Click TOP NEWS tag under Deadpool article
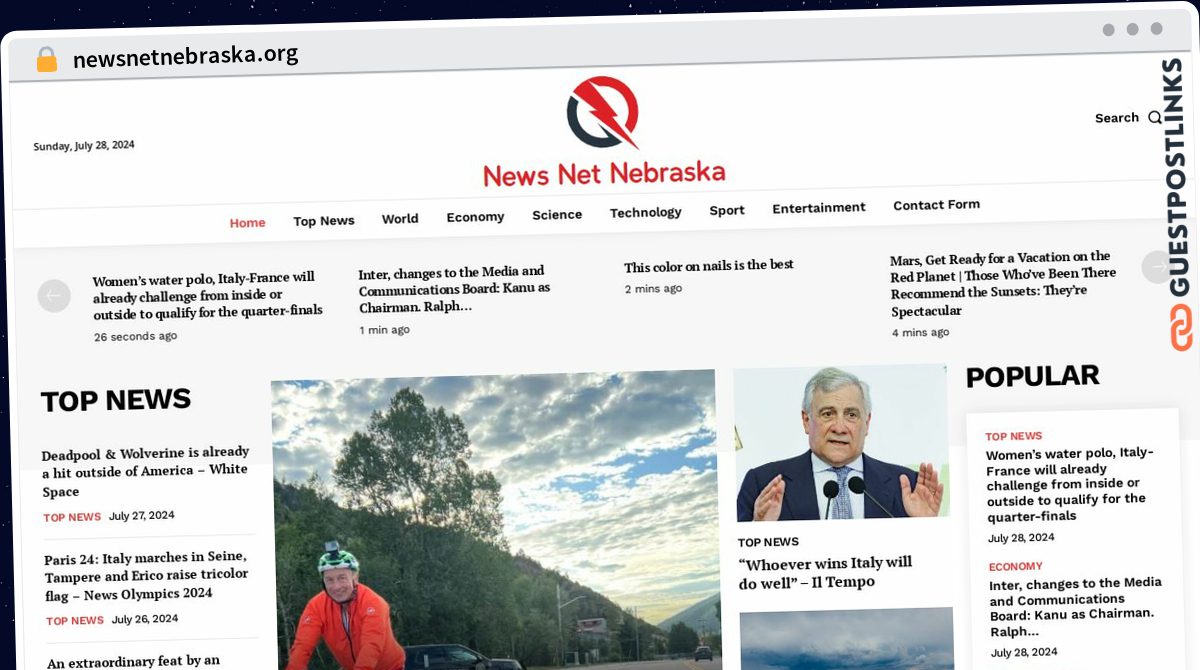 tap(72, 518)
